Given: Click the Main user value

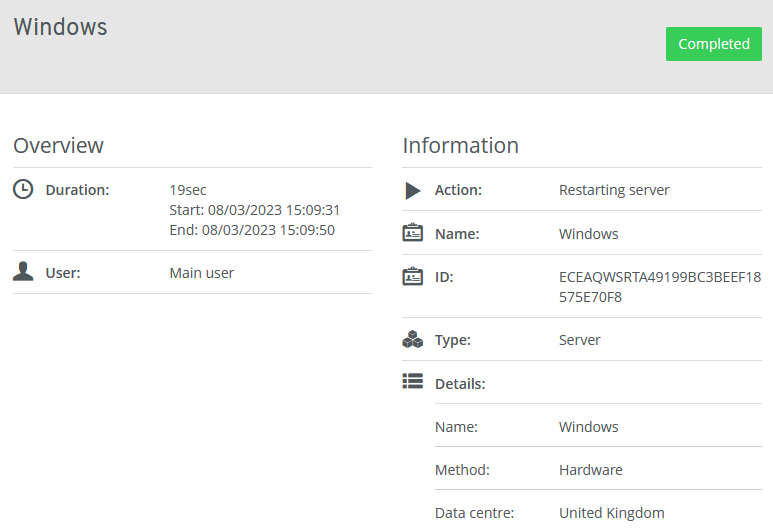Looking at the screenshot, I should point(202,273).
